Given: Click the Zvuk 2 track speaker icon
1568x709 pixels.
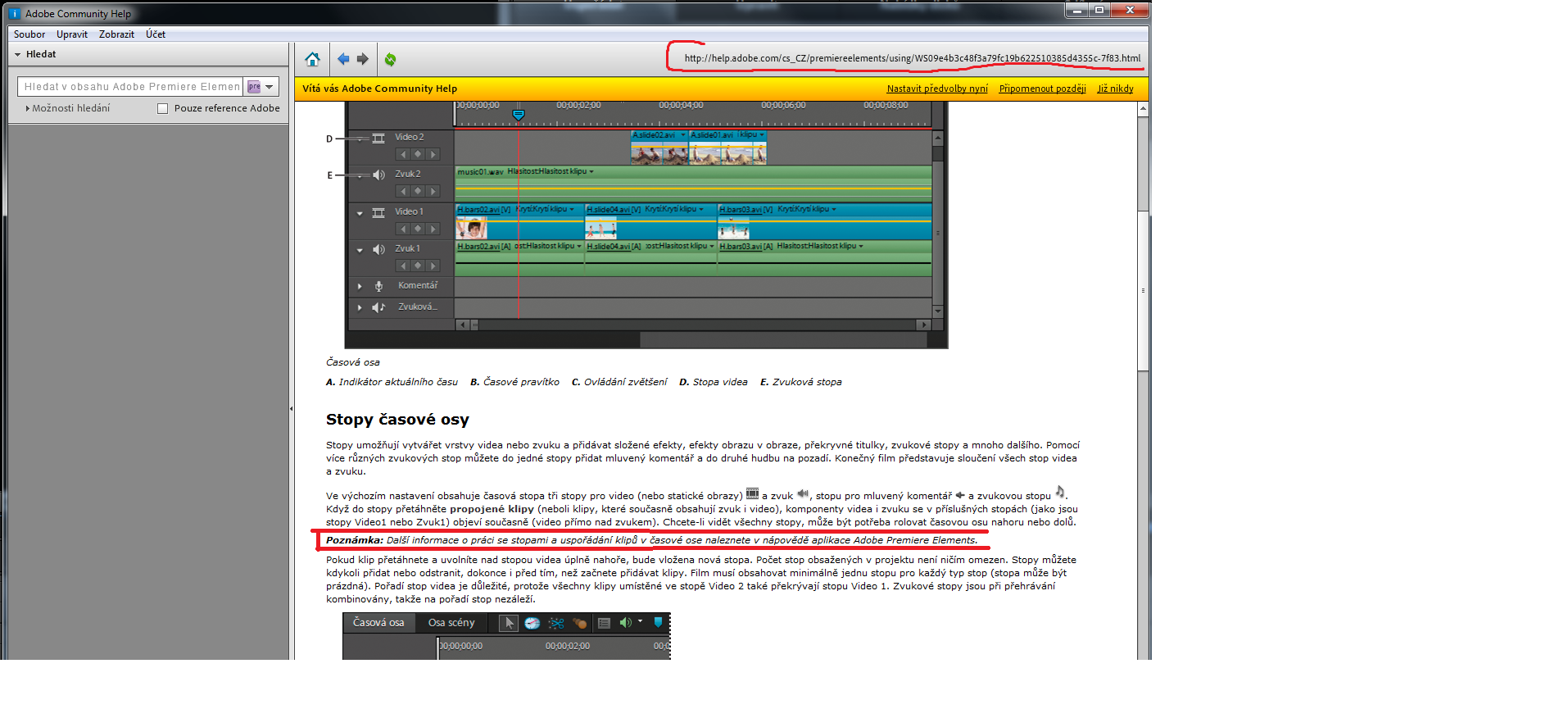Looking at the screenshot, I should pyautogui.click(x=378, y=175).
